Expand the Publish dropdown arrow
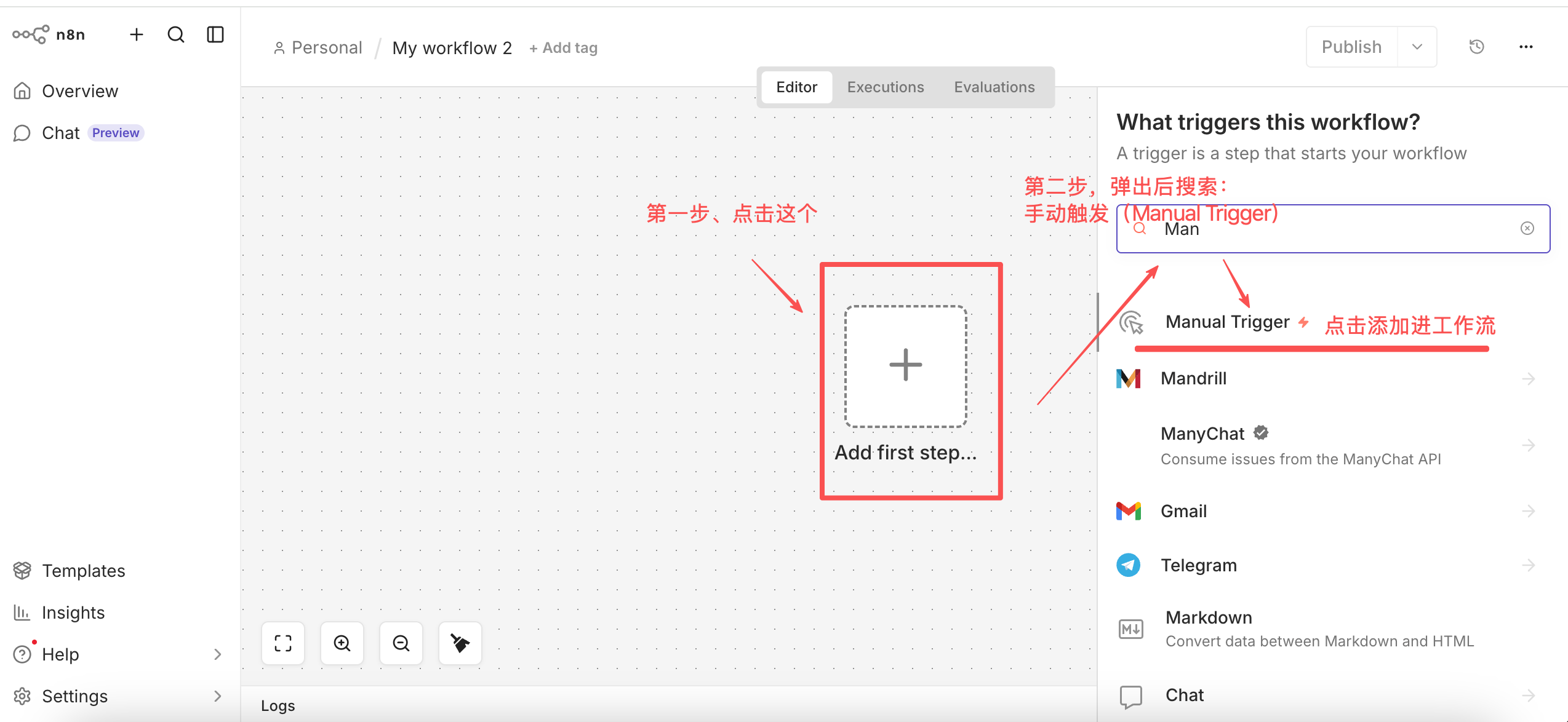Image resolution: width=1568 pixels, height=722 pixels. pos(1417,47)
